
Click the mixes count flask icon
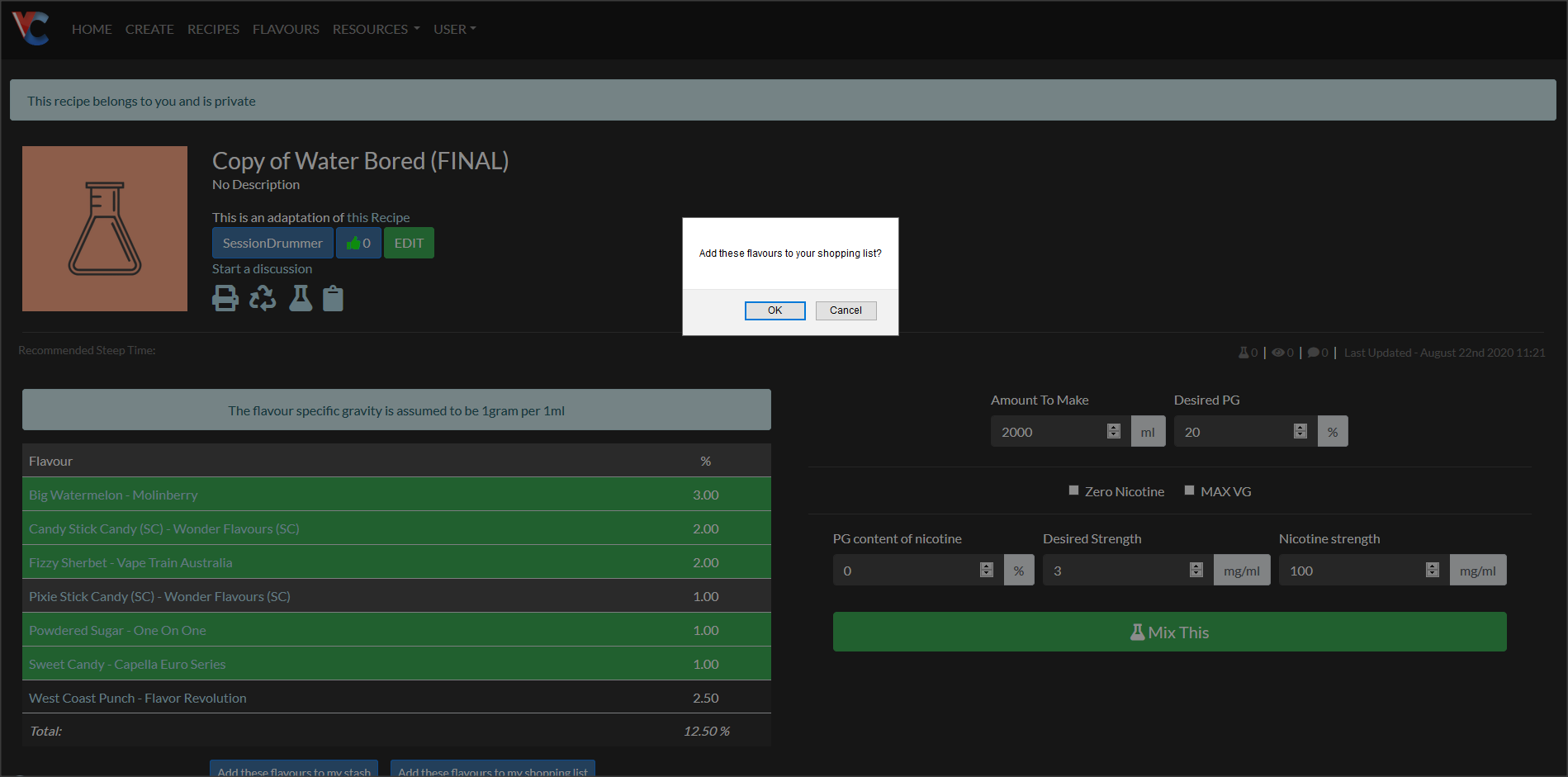[x=1244, y=353]
